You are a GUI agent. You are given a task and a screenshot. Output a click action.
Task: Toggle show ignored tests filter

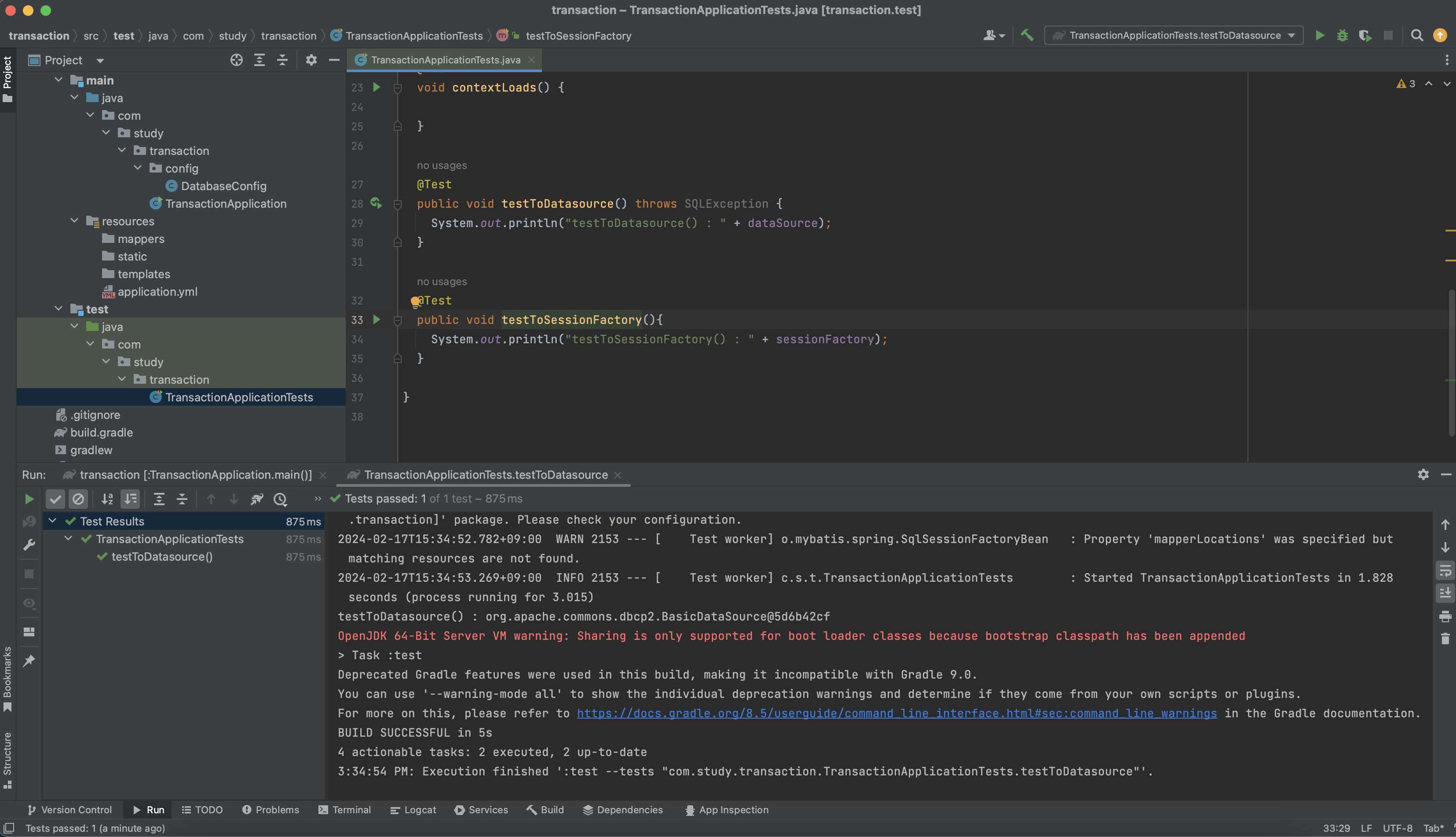[x=78, y=499]
